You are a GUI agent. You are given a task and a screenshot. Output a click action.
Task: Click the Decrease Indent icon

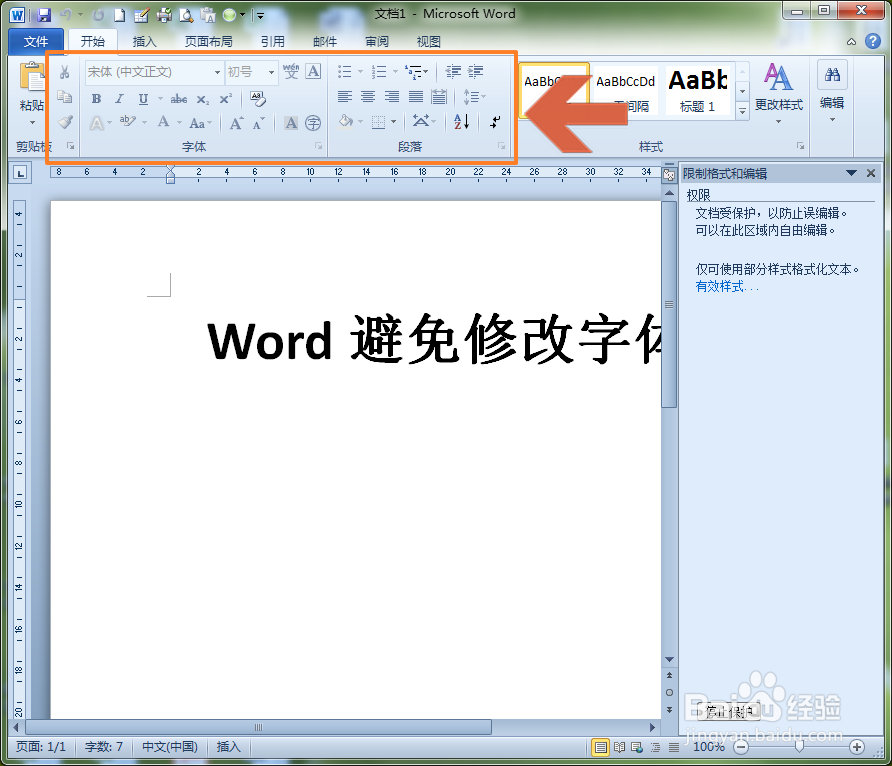[x=453, y=71]
